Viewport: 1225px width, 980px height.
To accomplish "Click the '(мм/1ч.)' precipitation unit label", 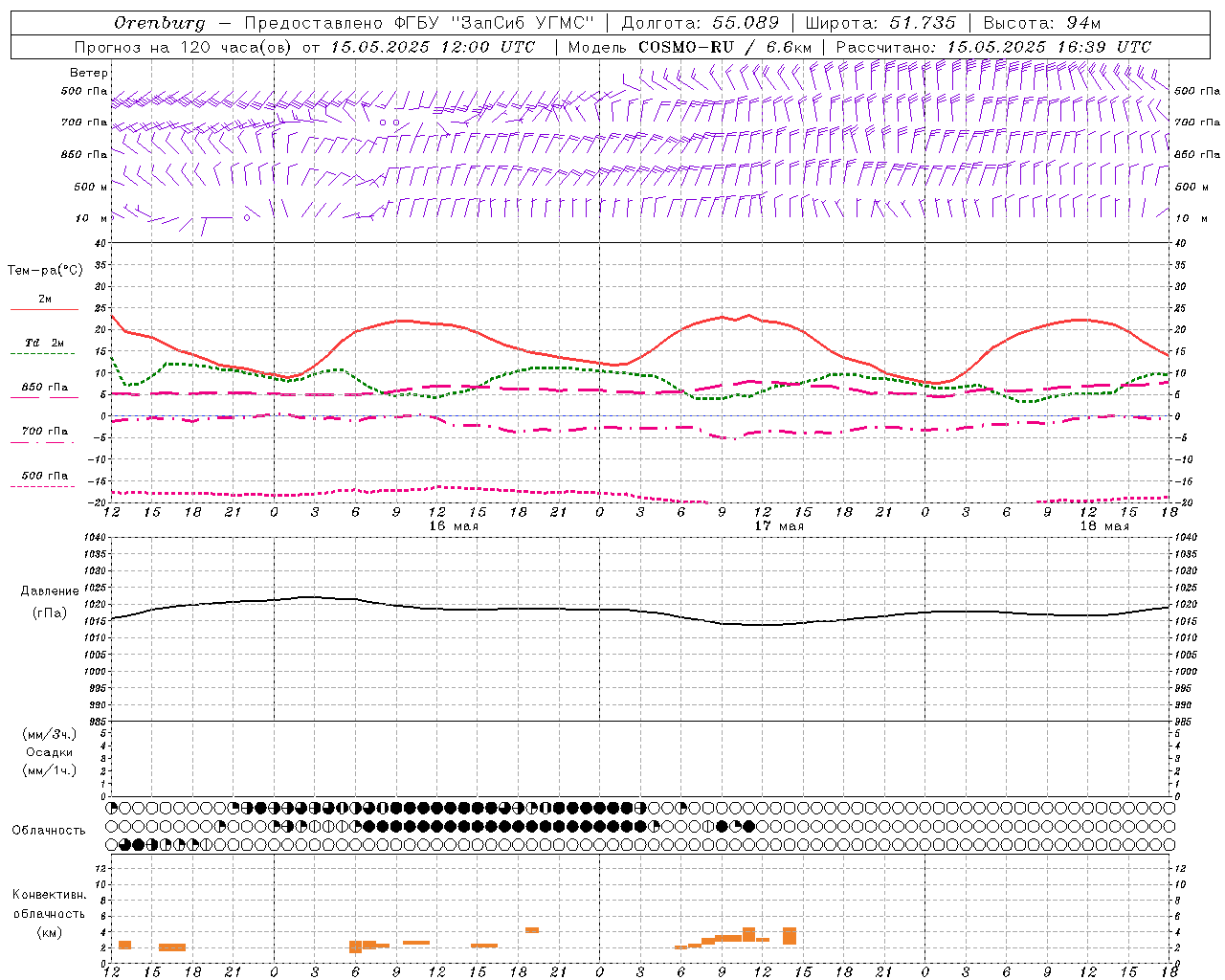I will [x=50, y=770].
